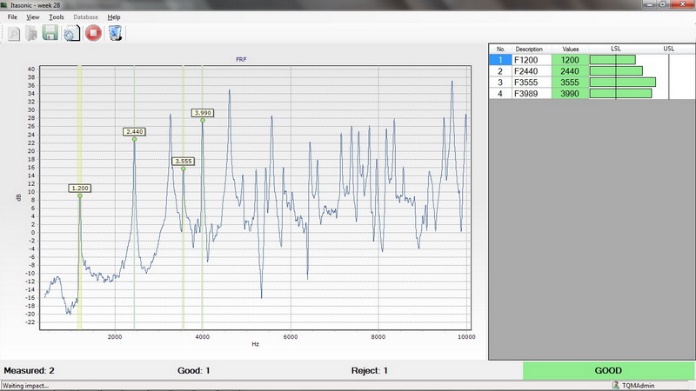Select the 3.990 peak marker on chart

(202, 113)
